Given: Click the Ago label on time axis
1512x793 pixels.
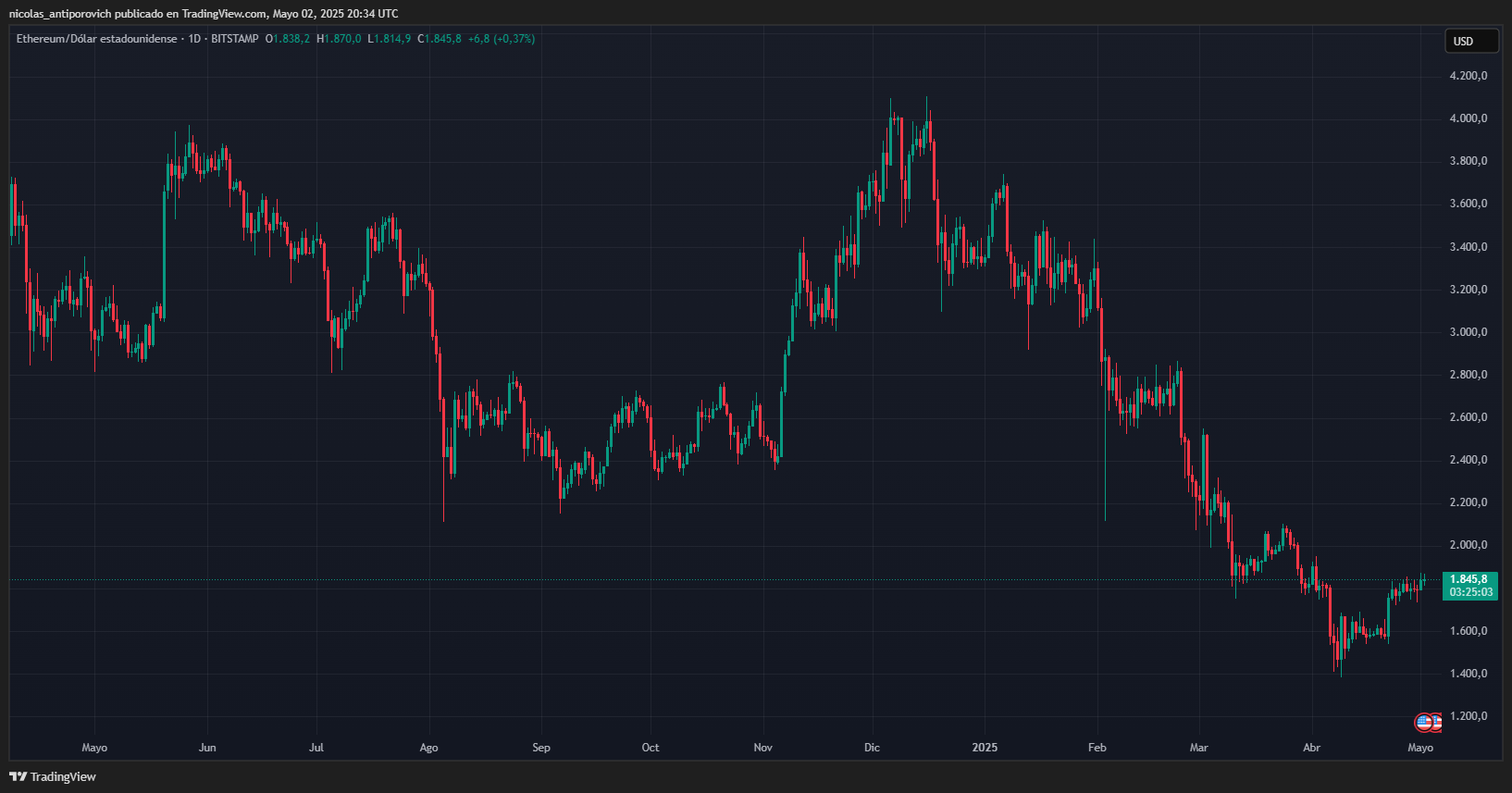Looking at the screenshot, I should (428, 748).
